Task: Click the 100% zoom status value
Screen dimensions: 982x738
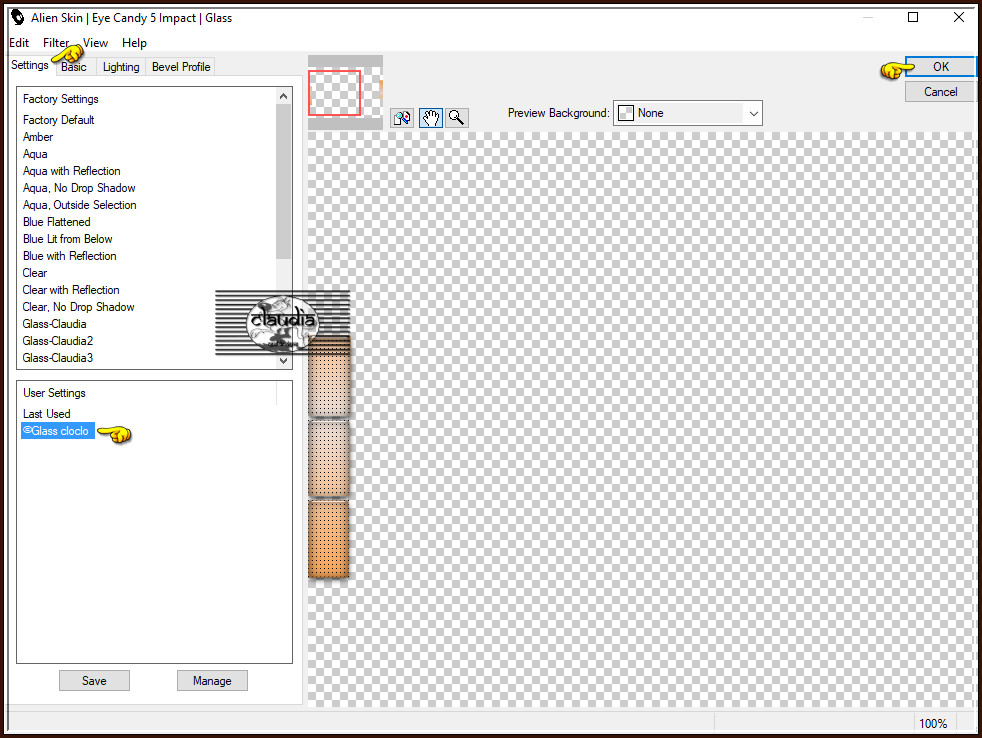Action: pyautogui.click(x=933, y=723)
